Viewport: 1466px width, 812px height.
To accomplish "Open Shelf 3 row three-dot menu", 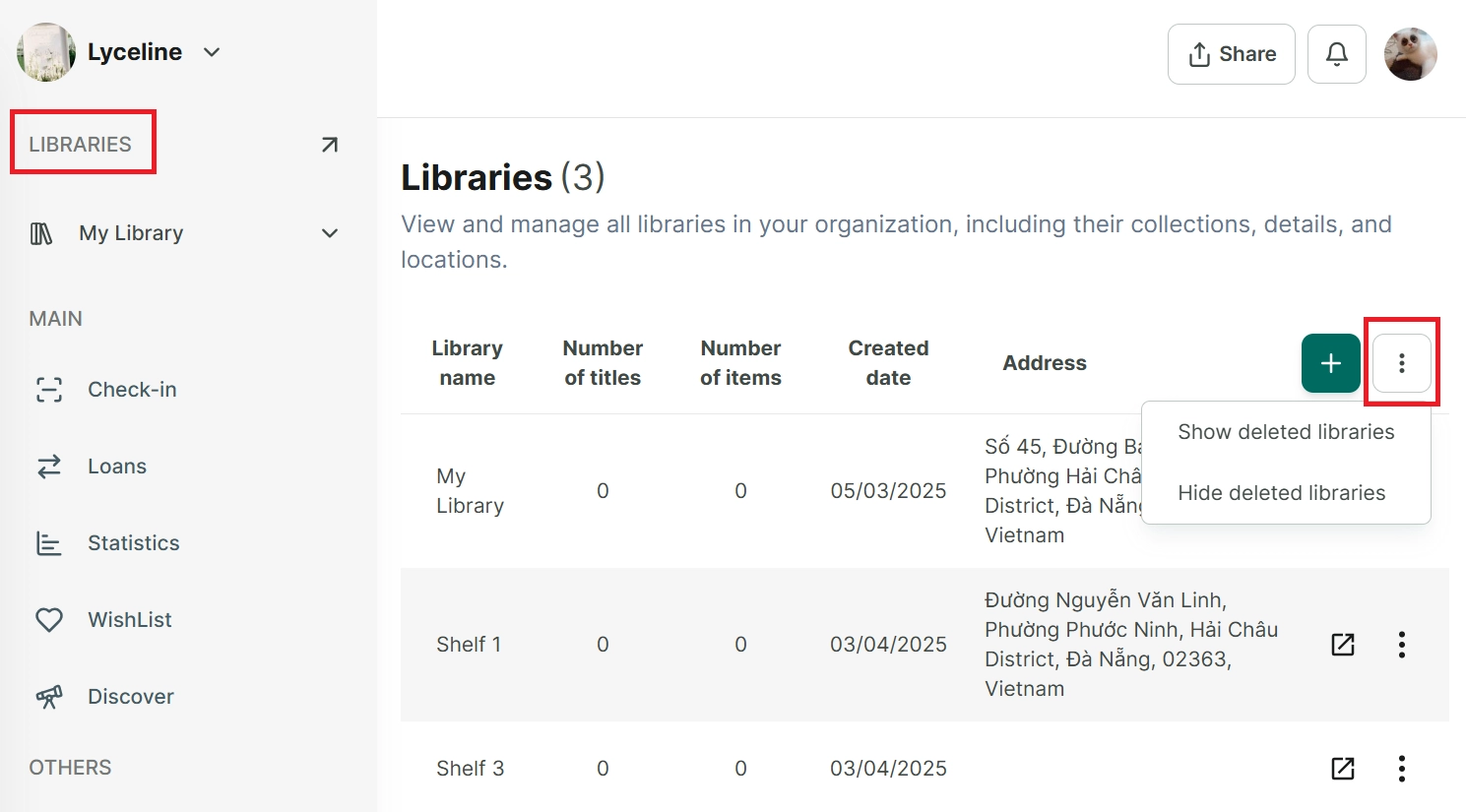I will 1401,769.
